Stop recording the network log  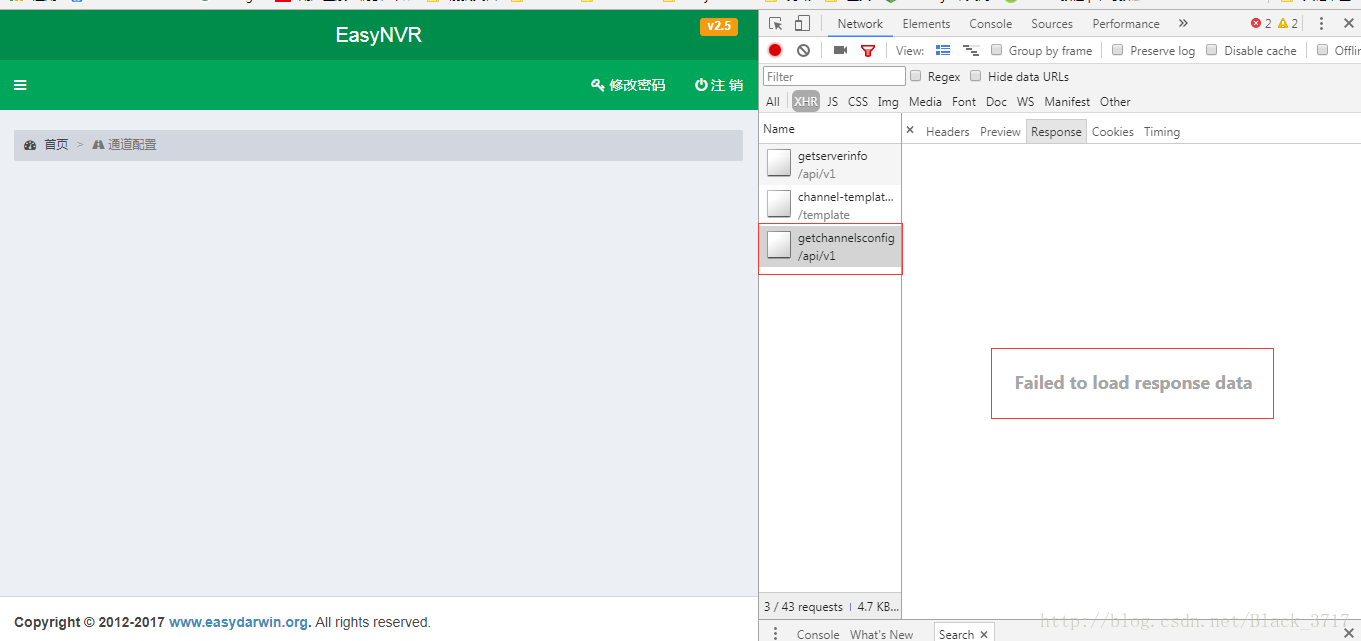[x=775, y=50]
